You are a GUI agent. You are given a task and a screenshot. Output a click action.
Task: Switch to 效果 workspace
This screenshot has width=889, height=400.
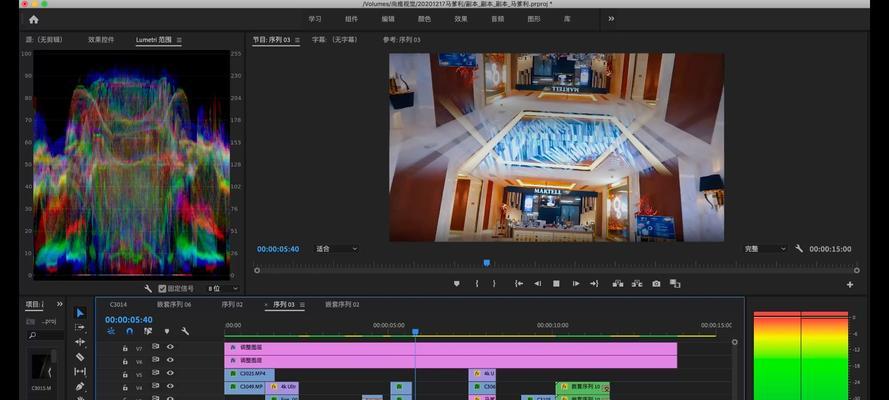[x=461, y=19]
